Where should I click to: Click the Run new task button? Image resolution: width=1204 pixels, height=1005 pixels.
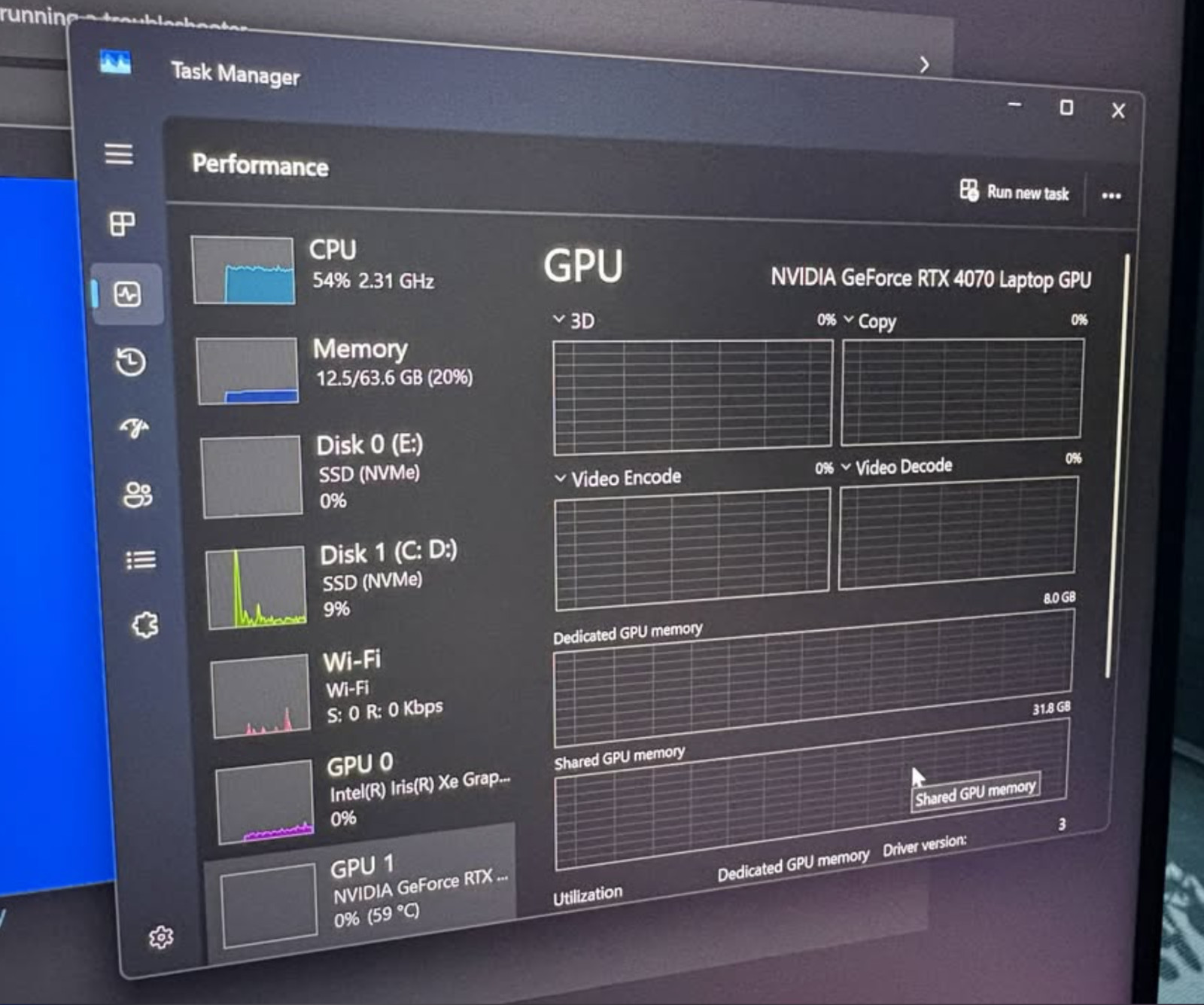click(x=1014, y=192)
